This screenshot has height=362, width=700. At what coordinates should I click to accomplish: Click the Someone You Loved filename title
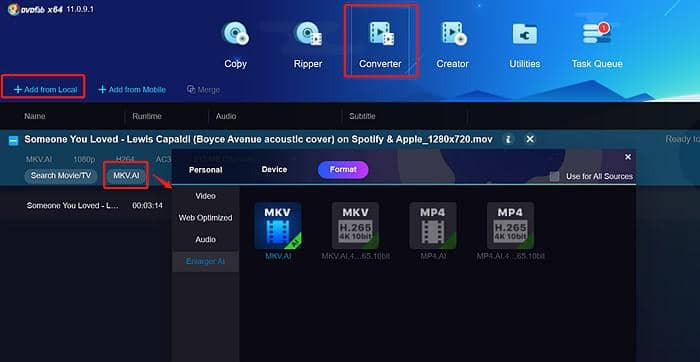pyautogui.click(x=258, y=139)
